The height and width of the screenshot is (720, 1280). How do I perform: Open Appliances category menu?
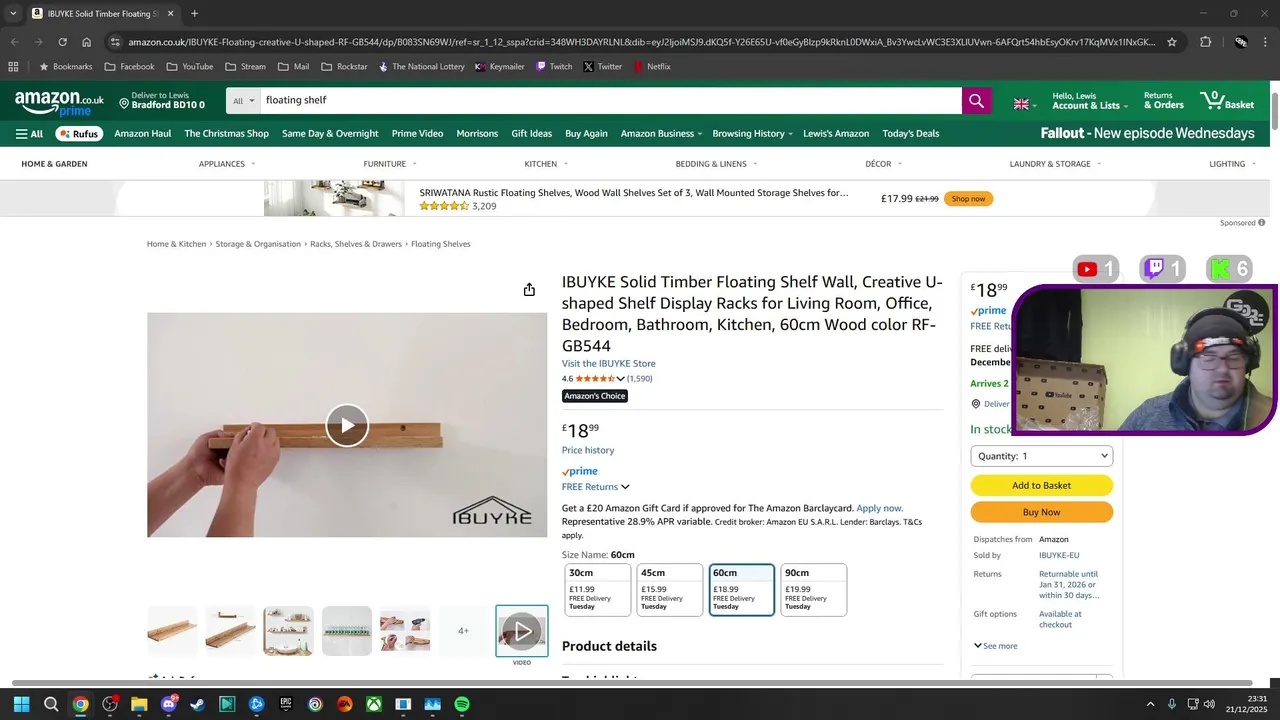pyautogui.click(x=227, y=164)
